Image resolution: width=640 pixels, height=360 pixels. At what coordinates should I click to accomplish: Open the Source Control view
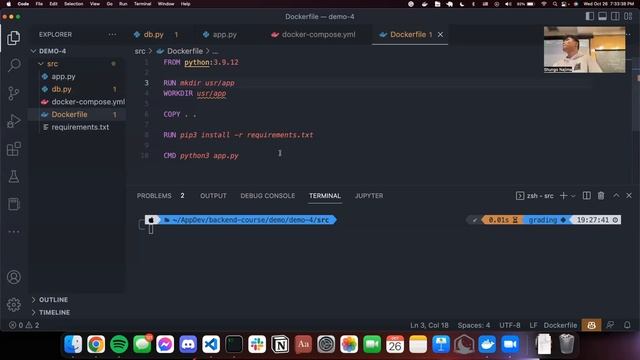pyautogui.click(x=14, y=93)
